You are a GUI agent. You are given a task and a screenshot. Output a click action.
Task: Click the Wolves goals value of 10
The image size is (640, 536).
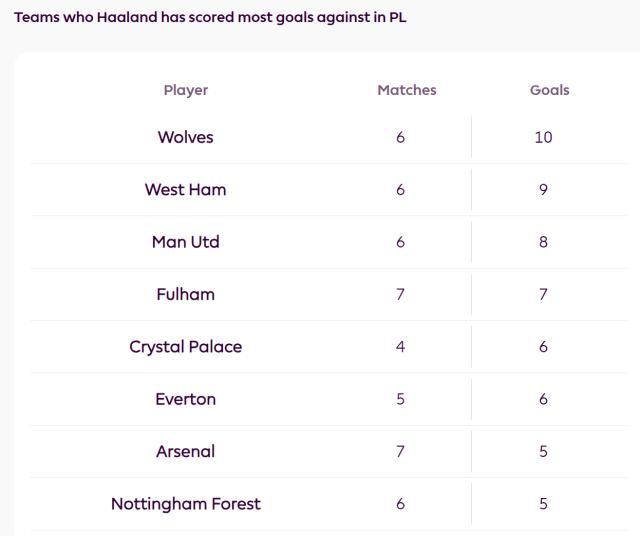[543, 137]
